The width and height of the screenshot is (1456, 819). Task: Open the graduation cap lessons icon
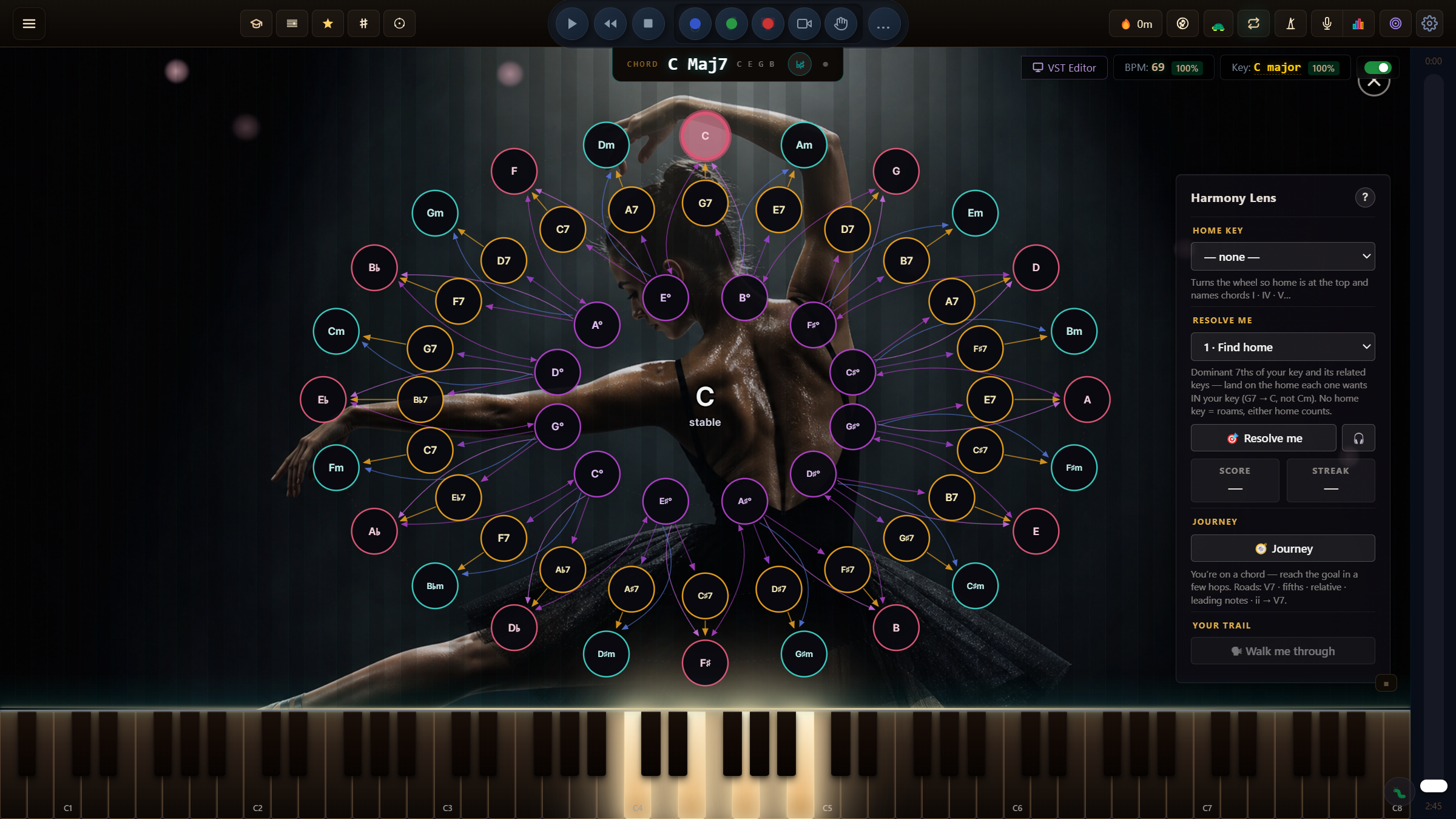(256, 24)
